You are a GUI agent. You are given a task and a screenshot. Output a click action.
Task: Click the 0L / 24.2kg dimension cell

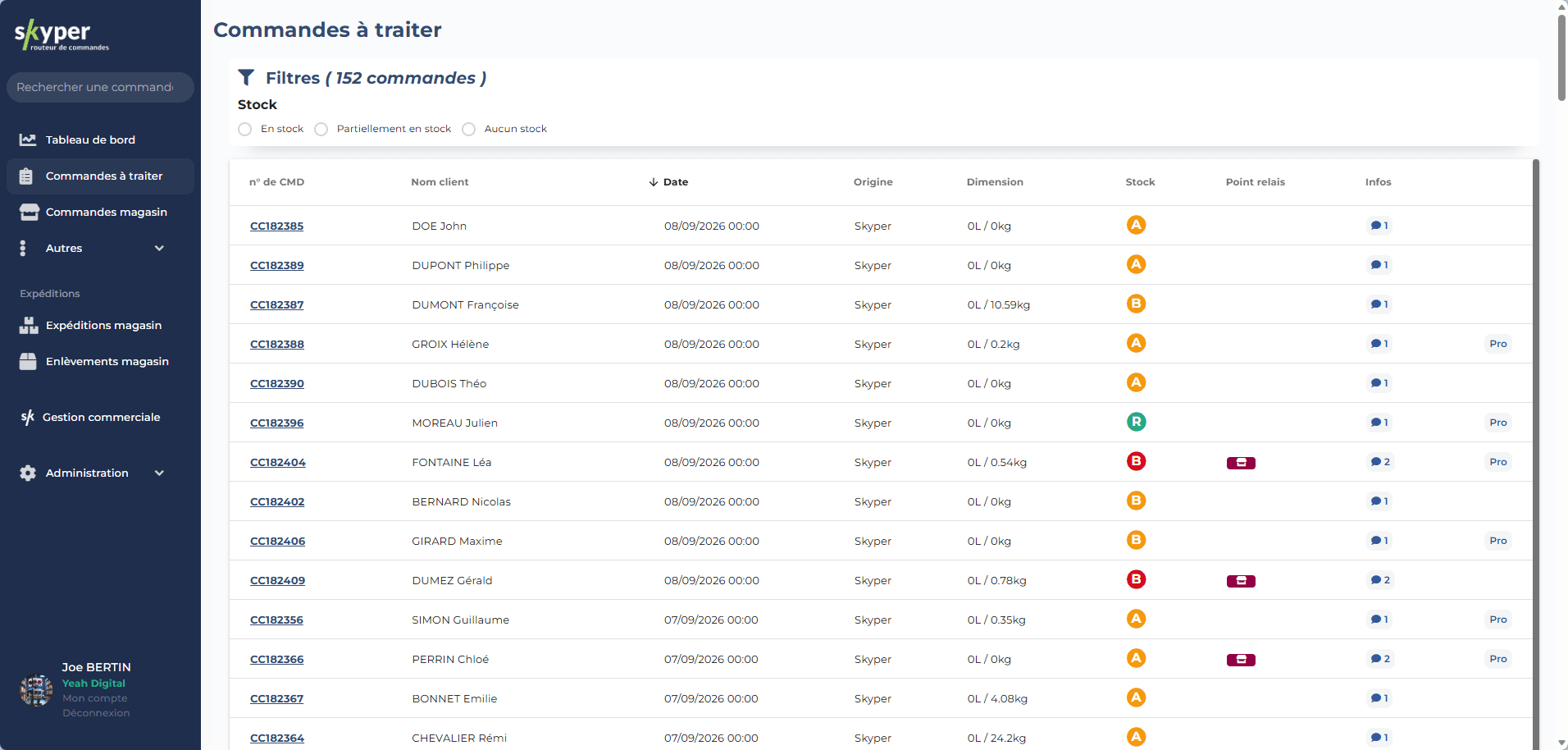click(996, 738)
